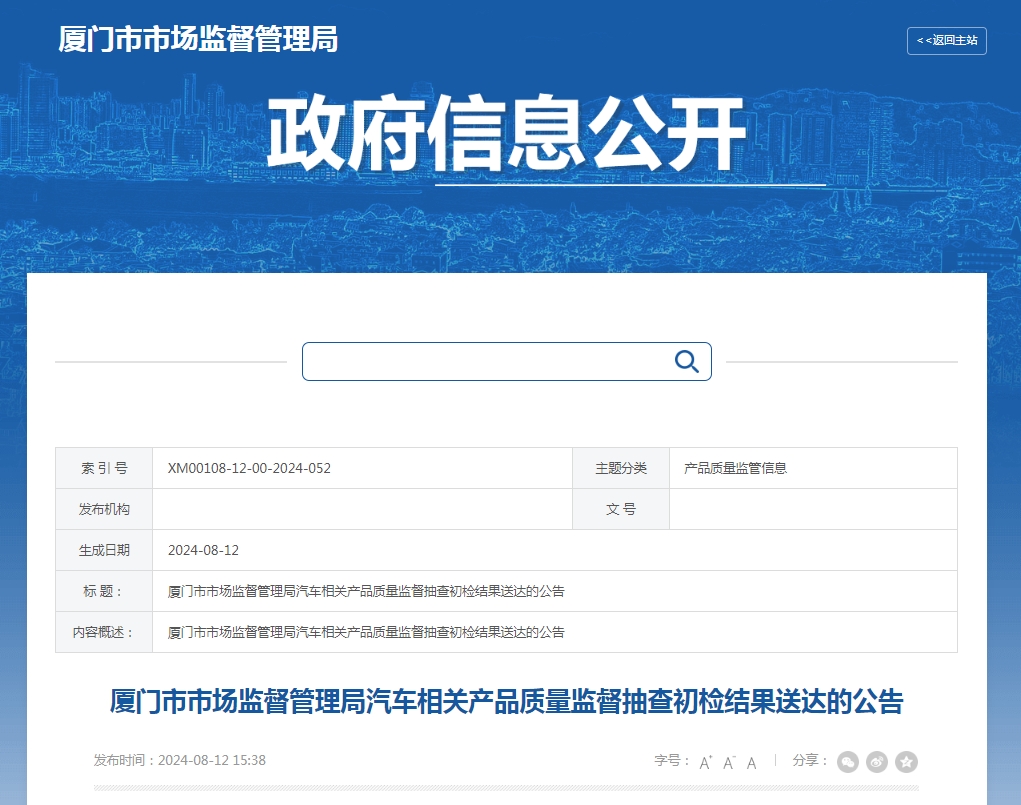This screenshot has height=805, width=1021.
Task: Share via the Weibo icon
Action: (x=876, y=761)
